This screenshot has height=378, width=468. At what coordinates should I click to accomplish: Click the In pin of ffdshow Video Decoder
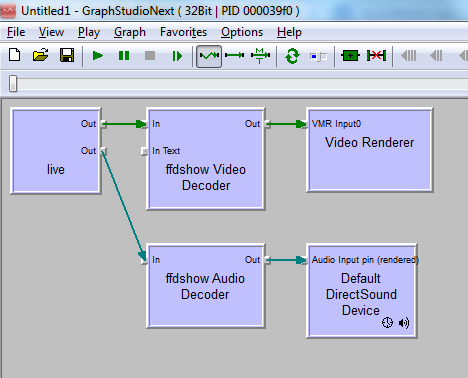[x=144, y=124]
